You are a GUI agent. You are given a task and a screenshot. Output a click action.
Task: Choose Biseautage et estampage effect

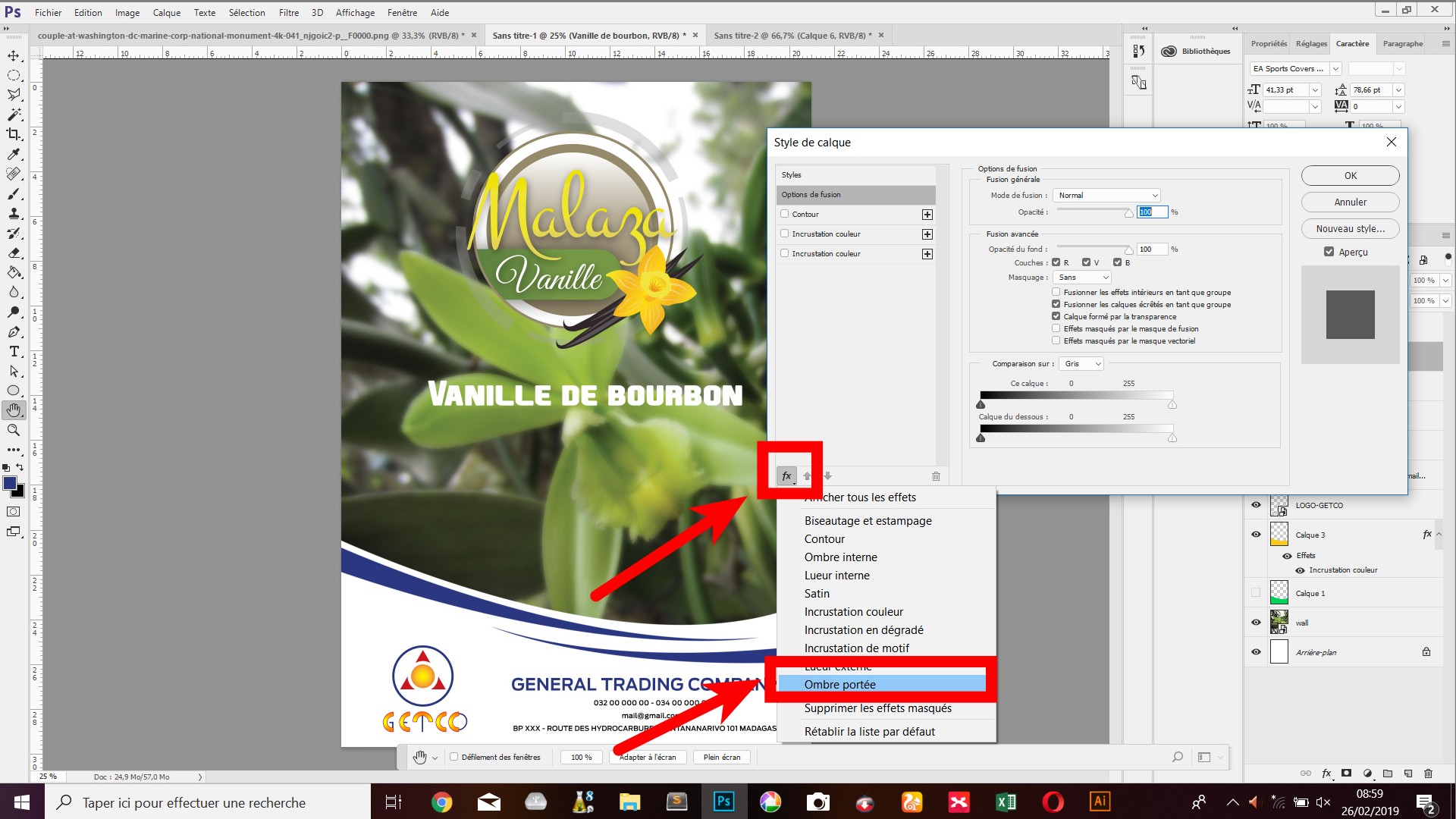[x=868, y=521]
